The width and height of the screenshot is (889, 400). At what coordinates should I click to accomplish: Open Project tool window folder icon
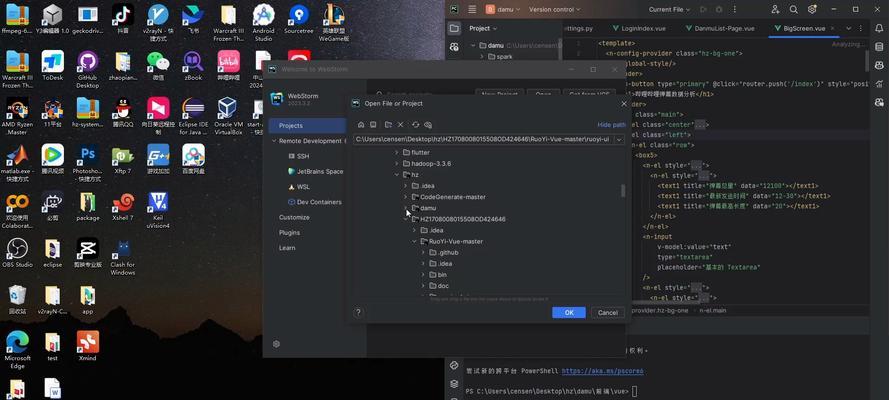pos(454,28)
